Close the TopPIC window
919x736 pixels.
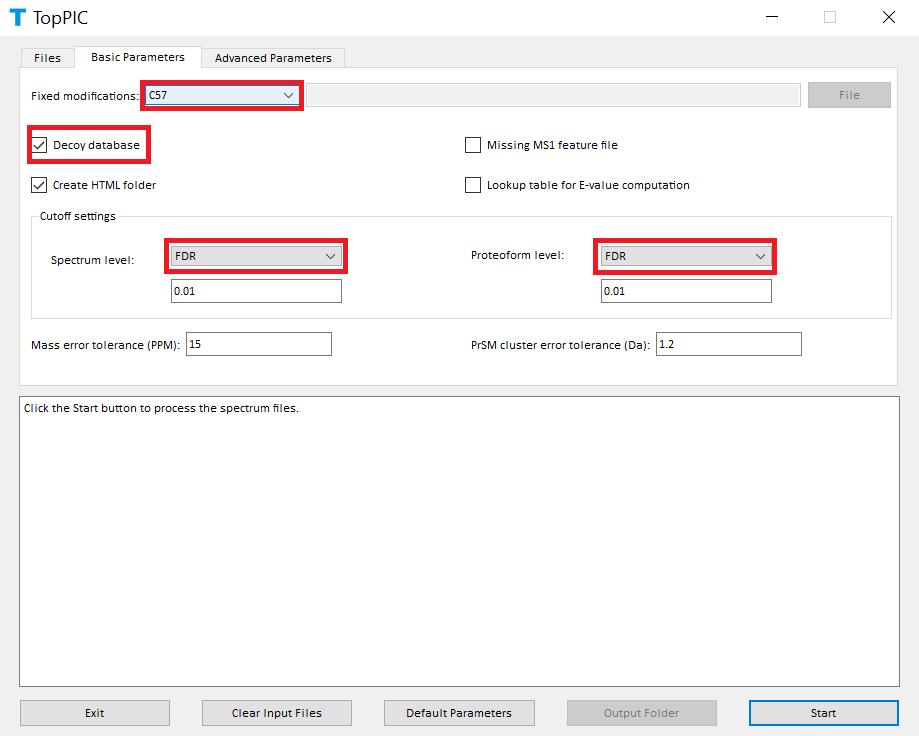coord(888,17)
